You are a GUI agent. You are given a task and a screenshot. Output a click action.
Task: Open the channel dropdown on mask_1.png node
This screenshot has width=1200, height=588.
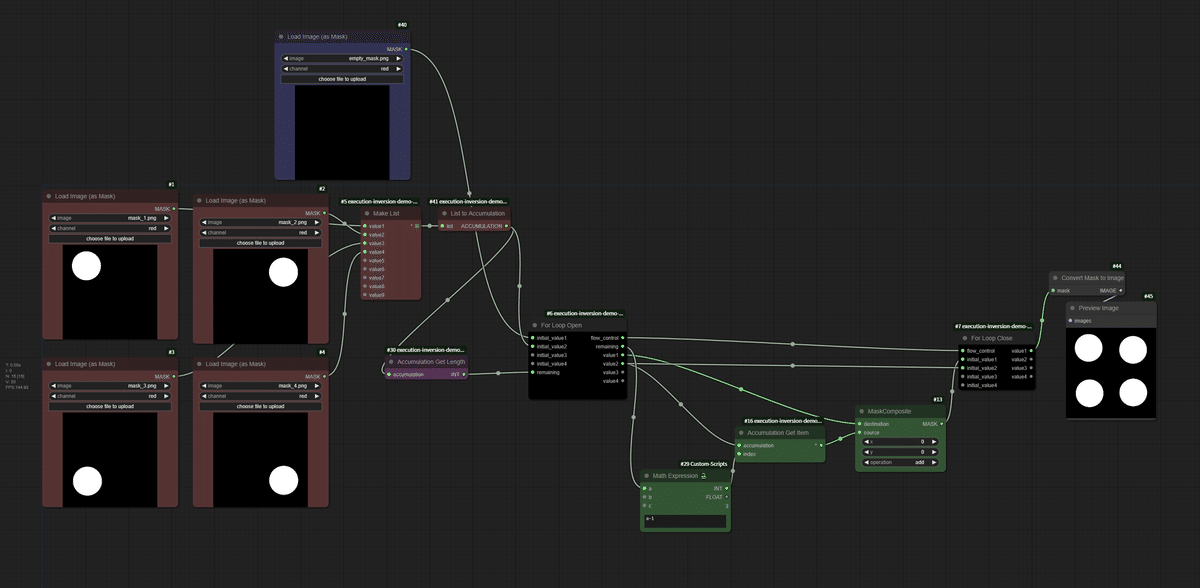[110, 228]
